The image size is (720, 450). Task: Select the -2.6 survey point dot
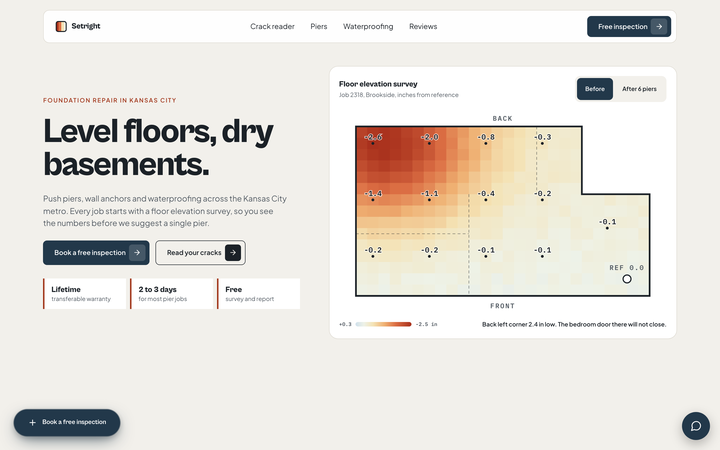click(x=373, y=143)
